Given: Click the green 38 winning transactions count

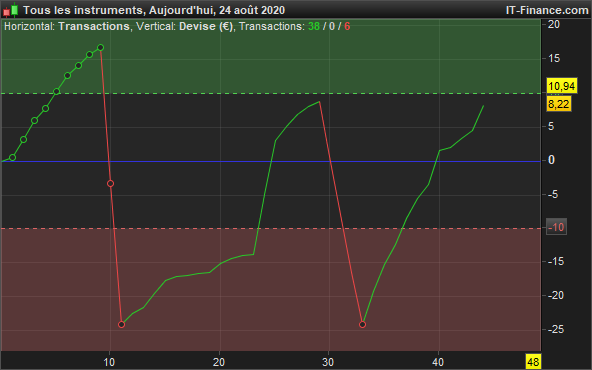Looking at the screenshot, I should click(x=314, y=26).
